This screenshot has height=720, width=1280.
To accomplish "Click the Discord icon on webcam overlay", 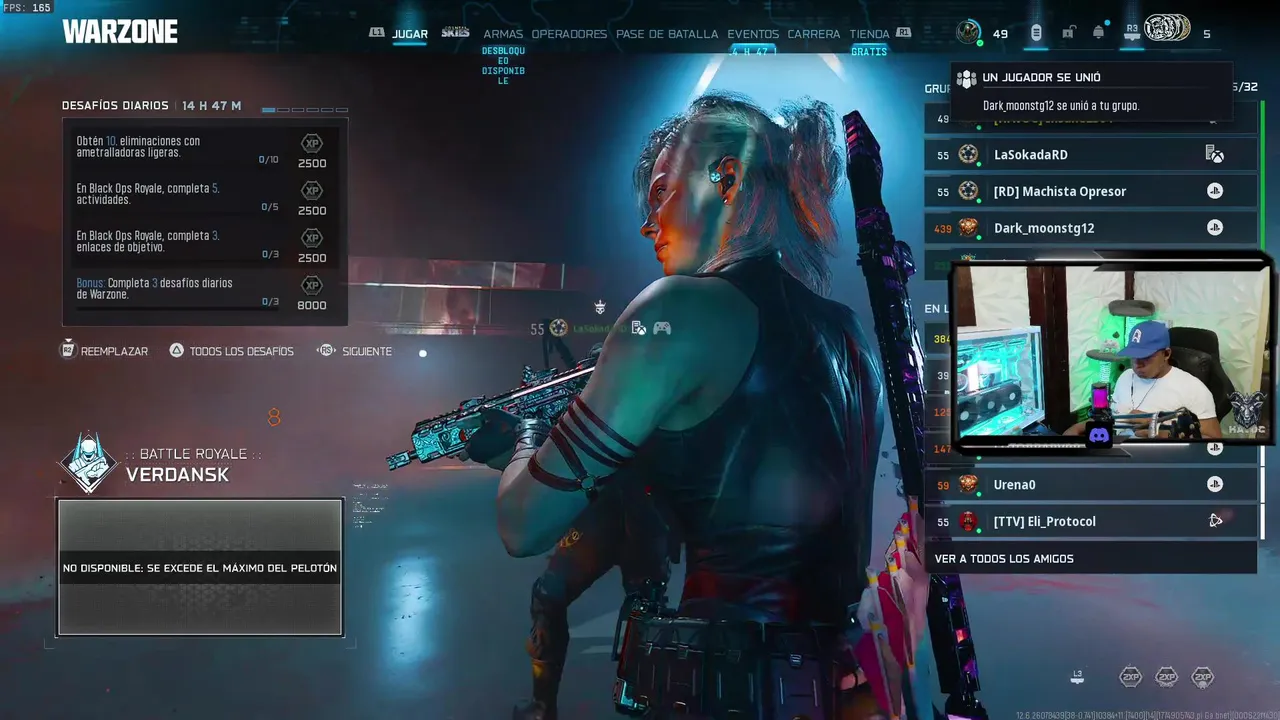I will tap(1101, 435).
